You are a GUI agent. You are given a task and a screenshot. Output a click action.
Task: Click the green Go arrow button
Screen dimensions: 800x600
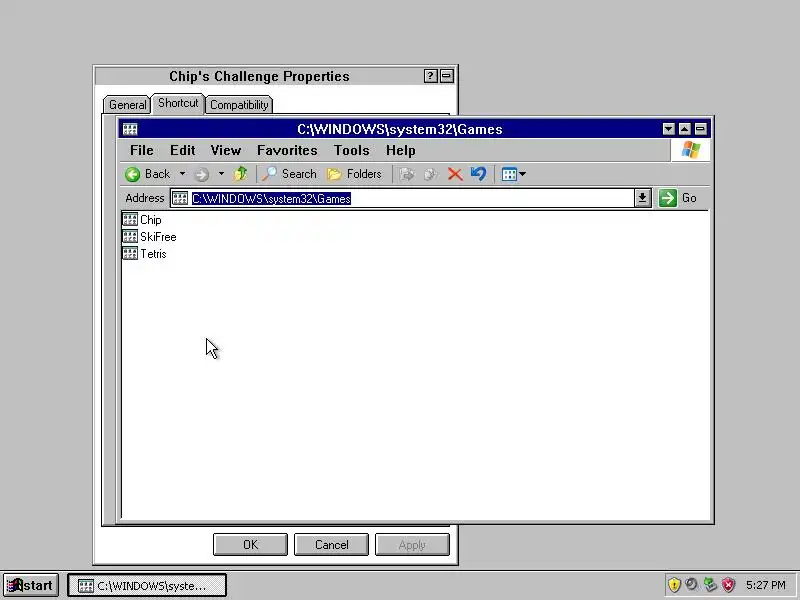pos(667,198)
